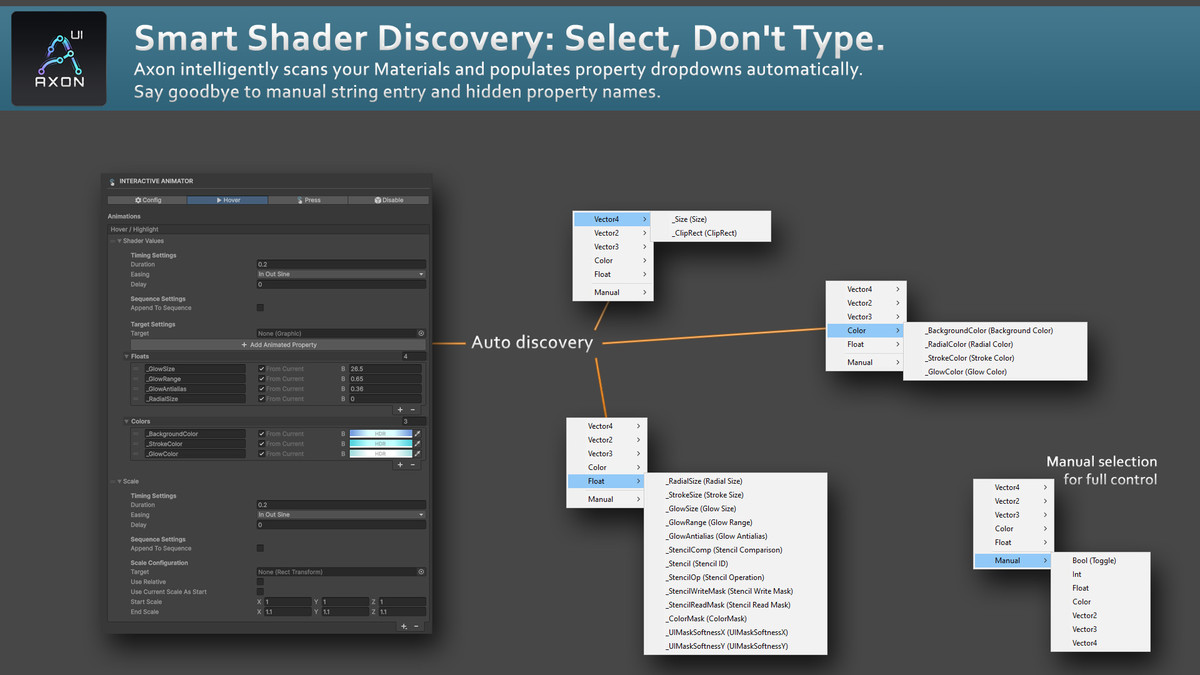Click the Interactive Animator component icon

click(112, 181)
